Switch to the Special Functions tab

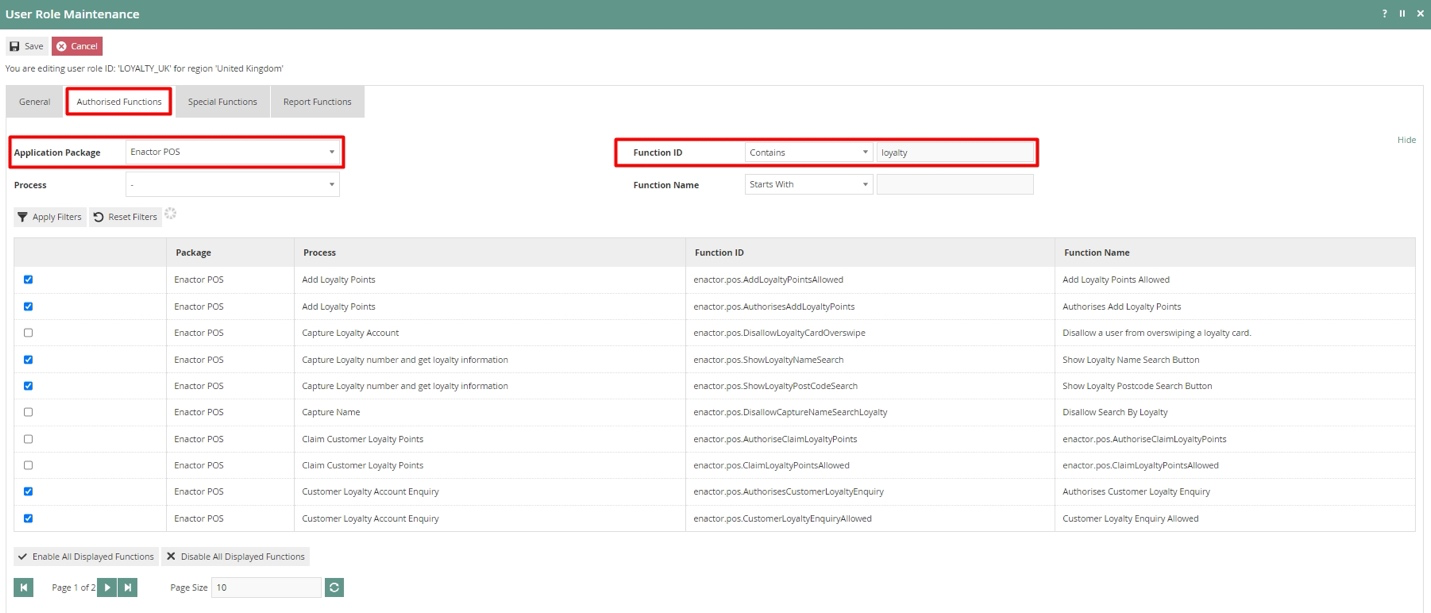click(222, 101)
